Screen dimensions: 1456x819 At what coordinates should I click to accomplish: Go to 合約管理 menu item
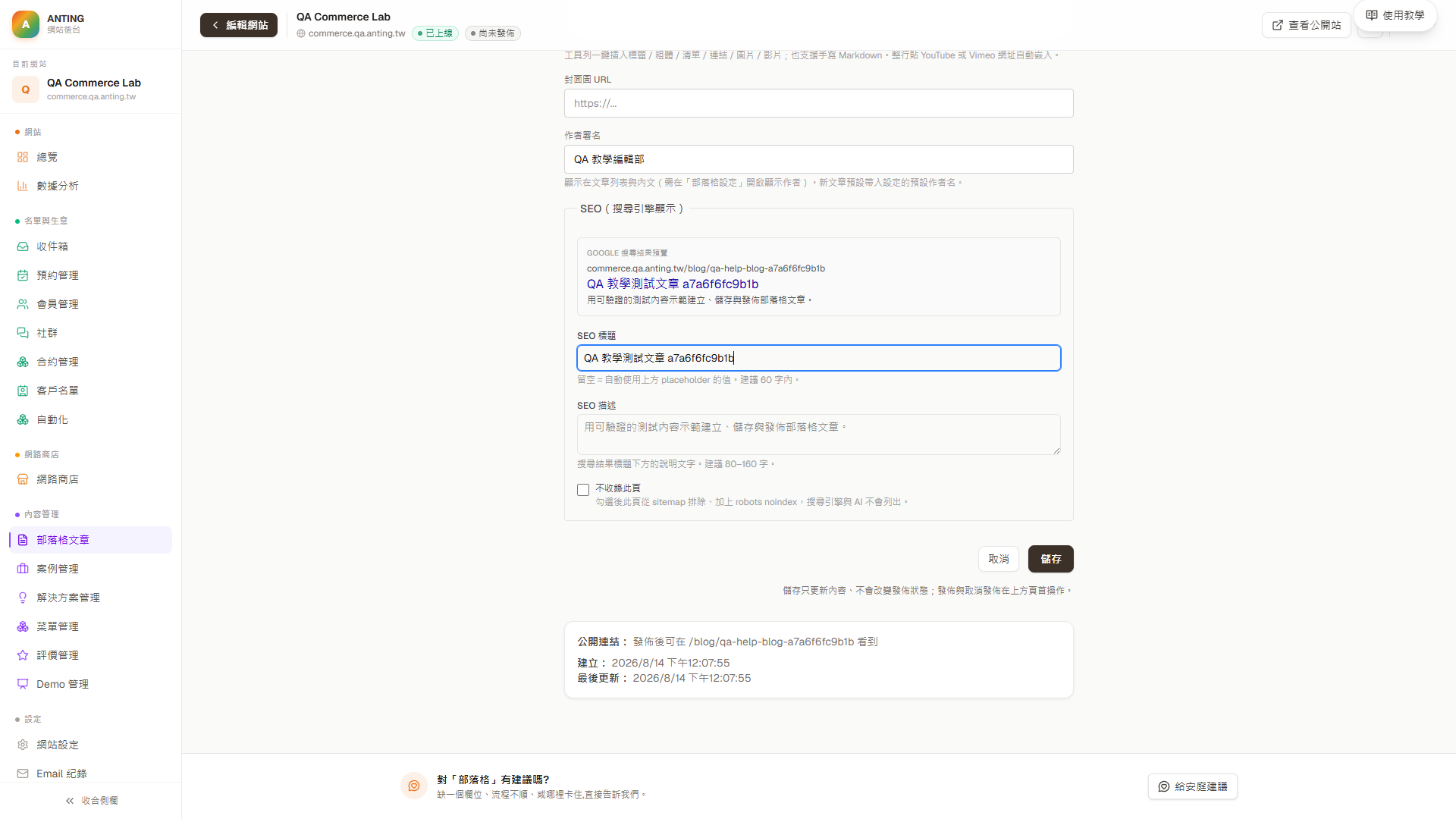click(x=91, y=362)
